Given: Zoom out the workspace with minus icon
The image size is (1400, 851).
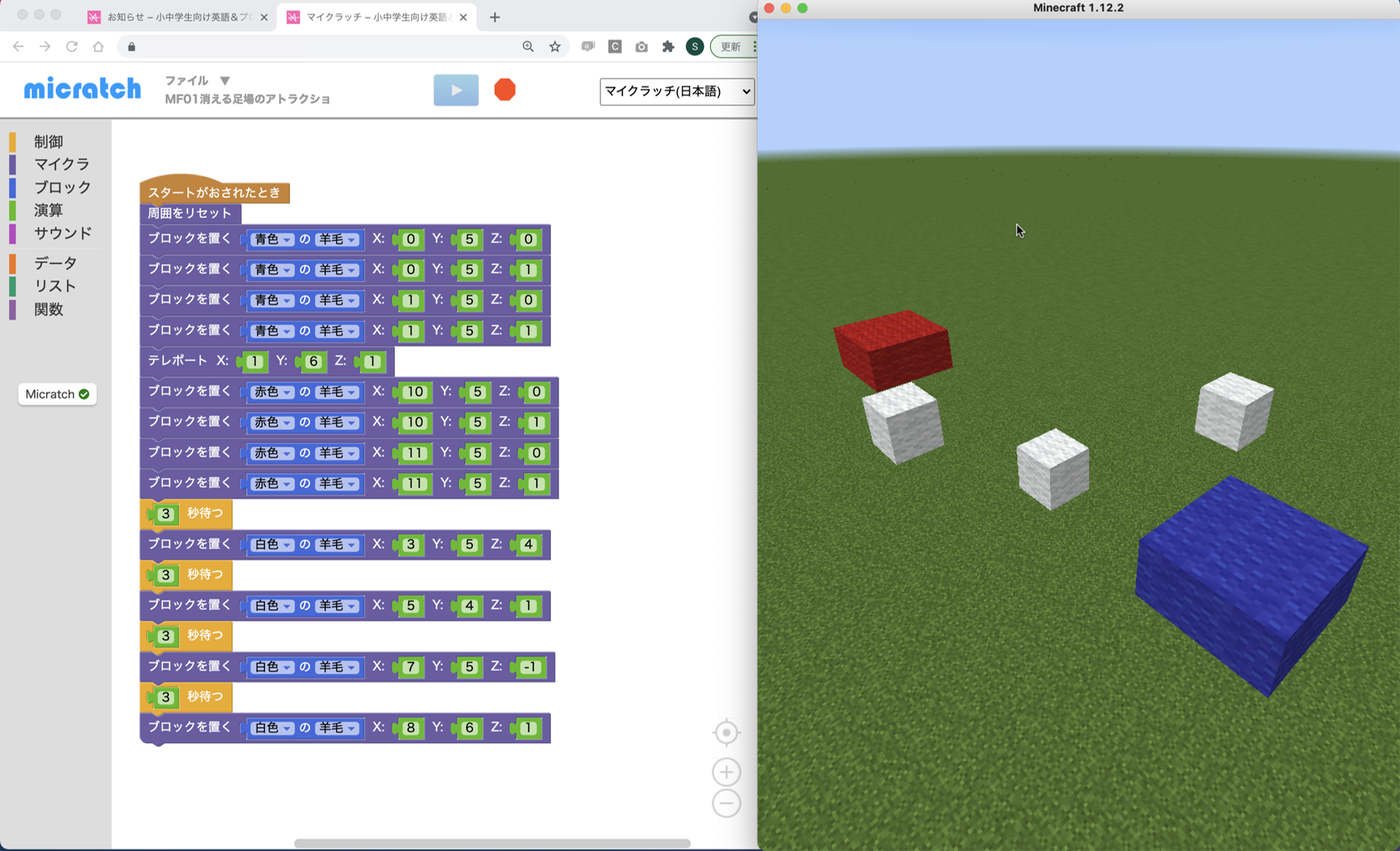Looking at the screenshot, I should [727, 803].
